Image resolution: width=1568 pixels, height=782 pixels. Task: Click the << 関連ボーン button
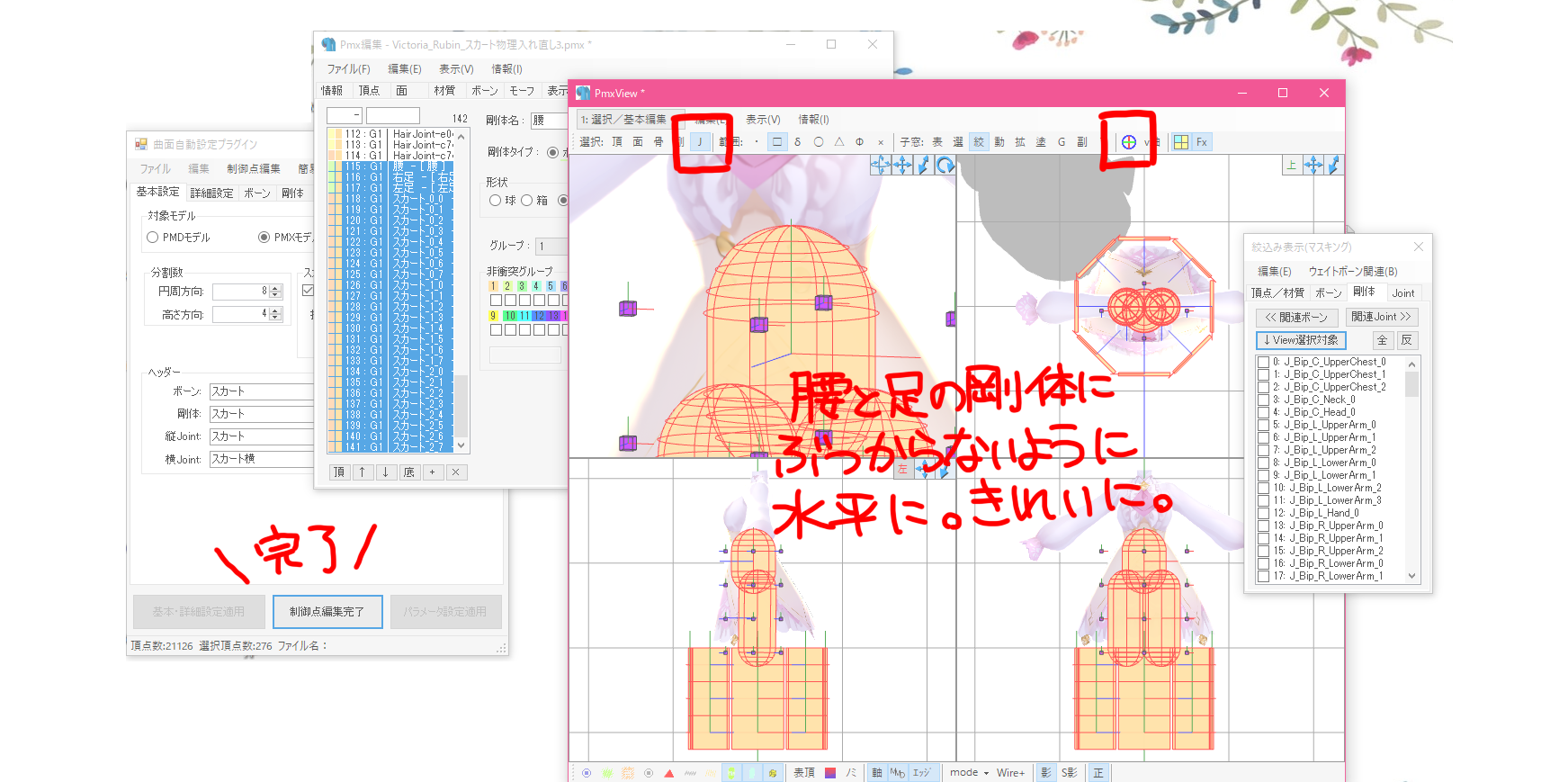pyautogui.click(x=1296, y=318)
